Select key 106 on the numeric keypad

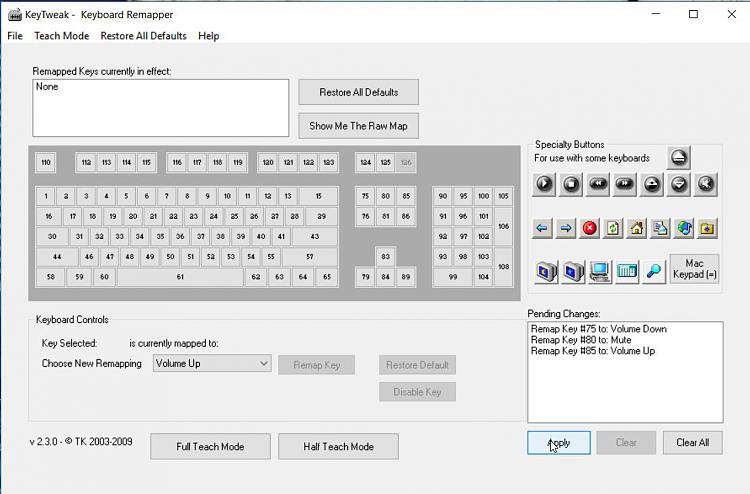[x=504, y=226]
